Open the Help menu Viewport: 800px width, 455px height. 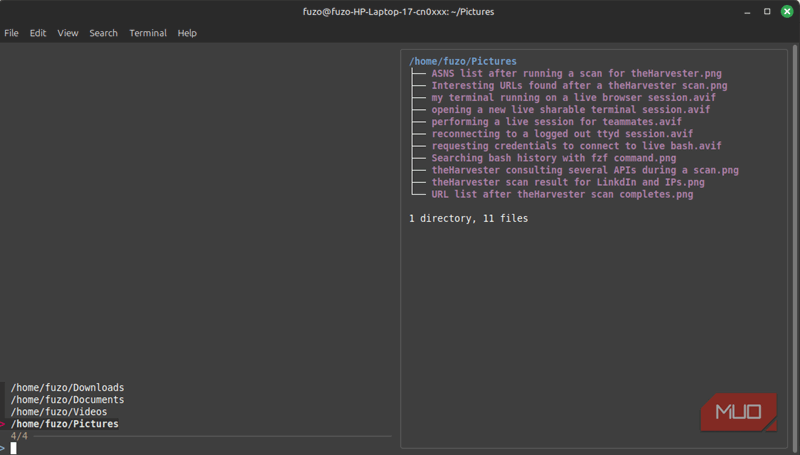click(187, 33)
